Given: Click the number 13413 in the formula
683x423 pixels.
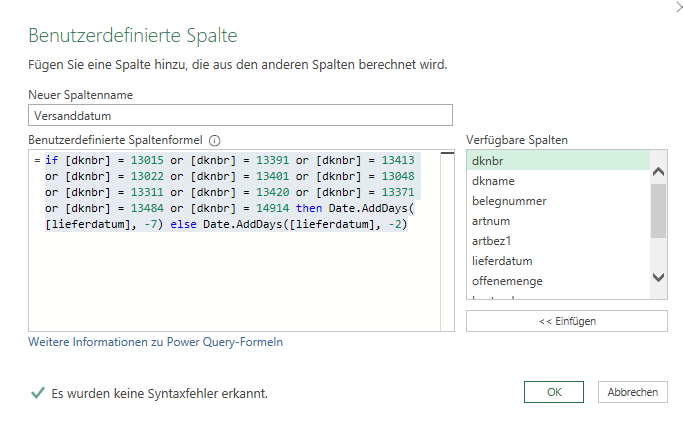Looking at the screenshot, I should coord(398,160).
